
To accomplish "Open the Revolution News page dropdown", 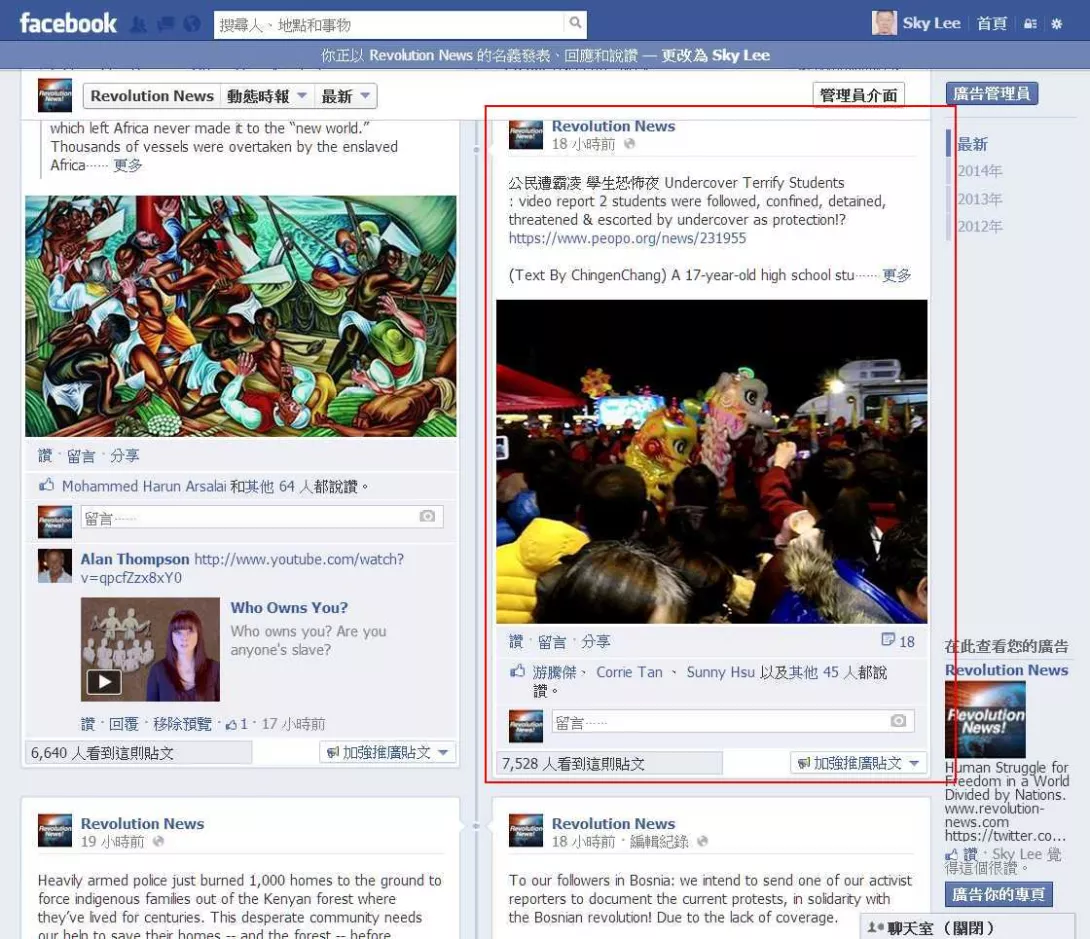I will [152, 96].
